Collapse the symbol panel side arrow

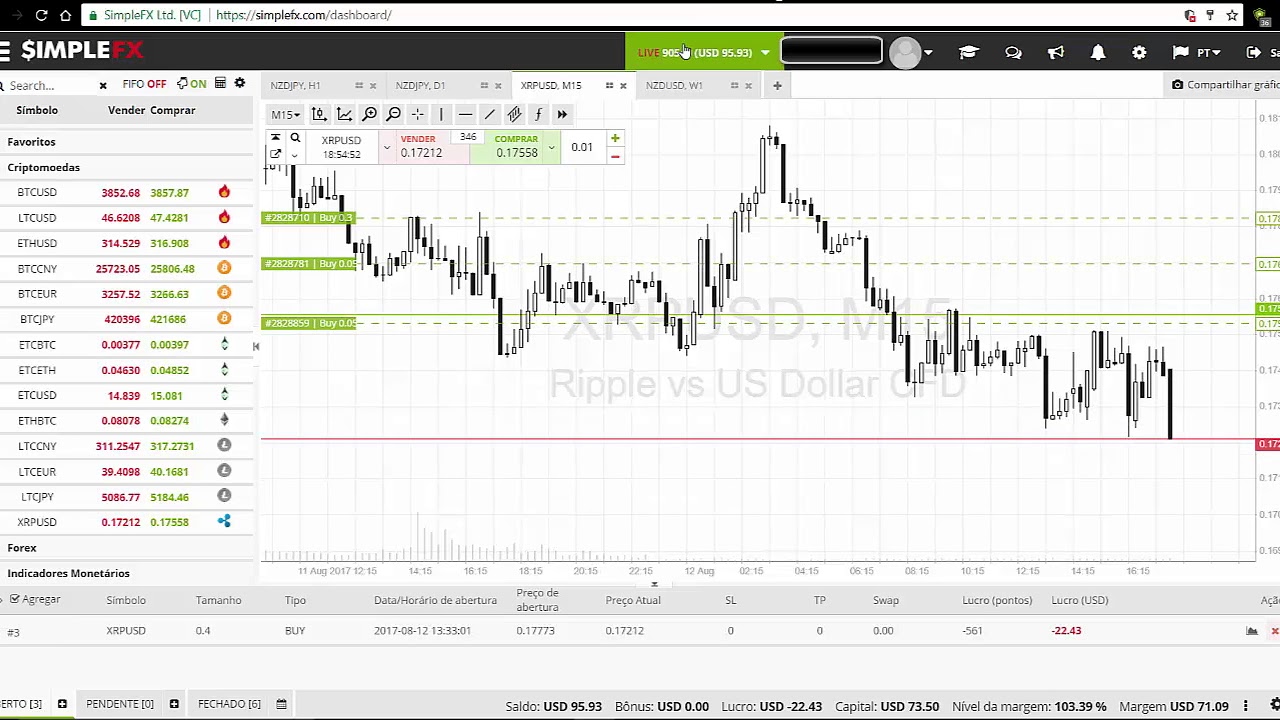tap(255, 346)
